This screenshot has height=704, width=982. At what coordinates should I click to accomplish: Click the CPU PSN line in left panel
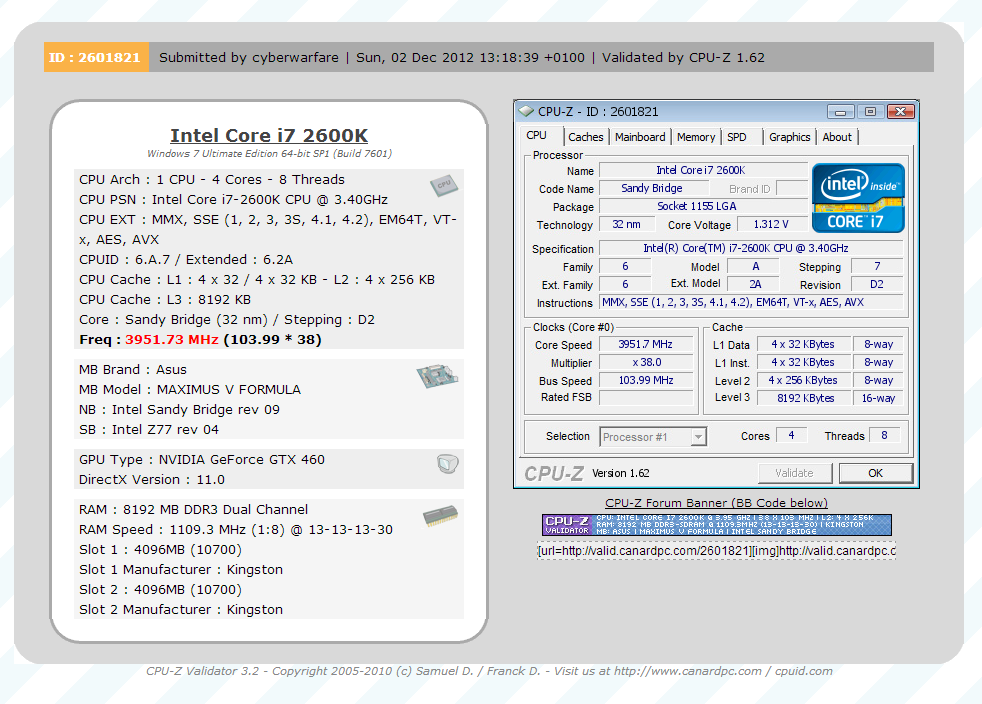234,199
